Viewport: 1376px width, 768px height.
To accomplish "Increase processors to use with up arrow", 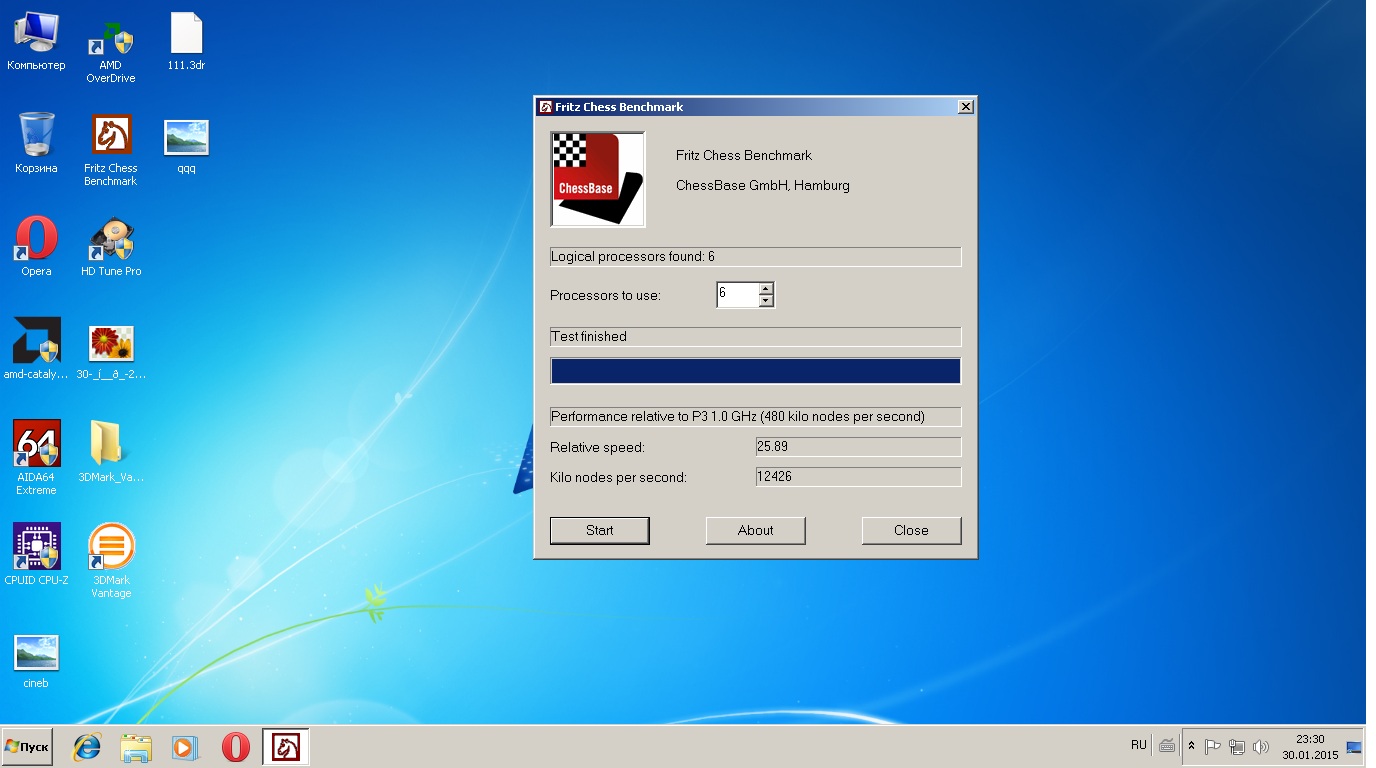I will point(766,289).
